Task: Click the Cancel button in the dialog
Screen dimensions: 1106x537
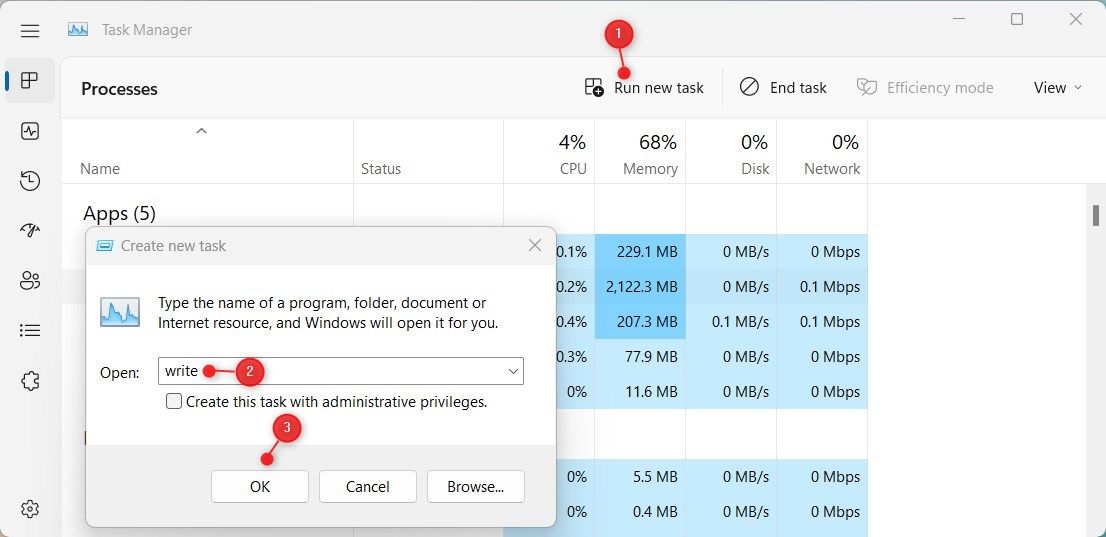Action: point(367,487)
